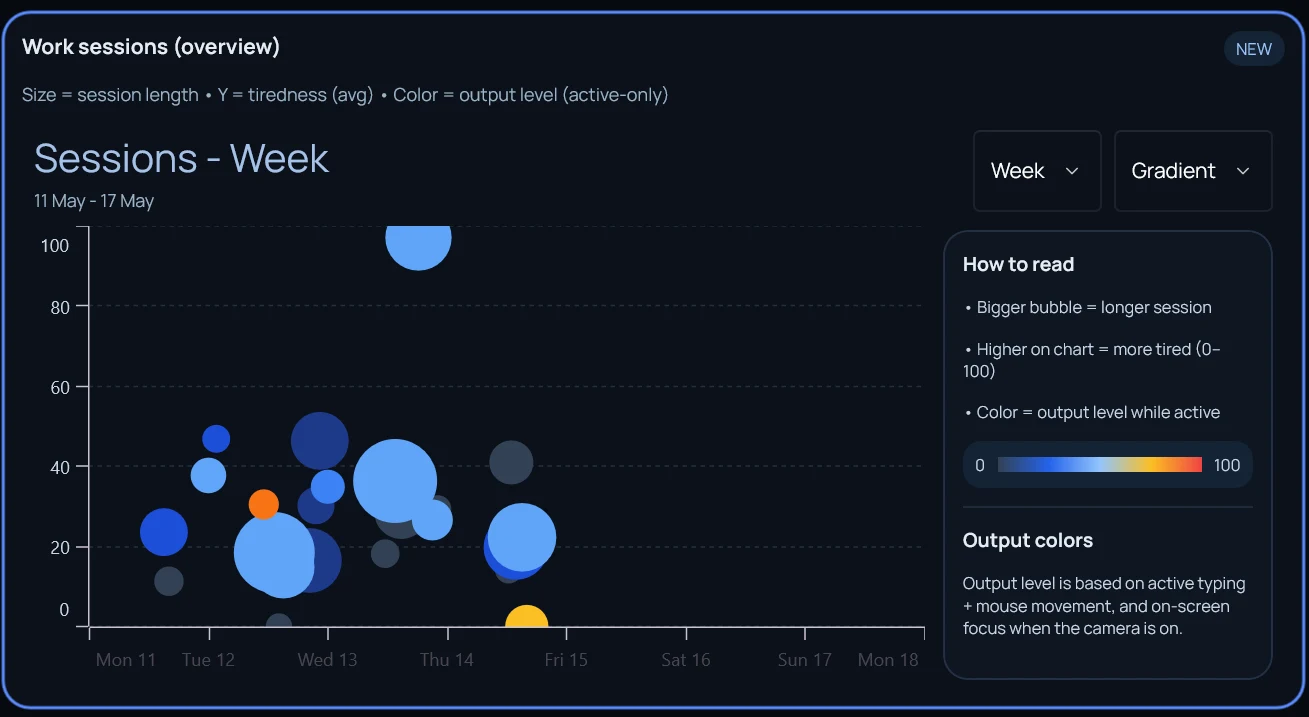The image size is (1309, 717).
Task: Click the 'Fri 15' axis label
Action: point(566,660)
